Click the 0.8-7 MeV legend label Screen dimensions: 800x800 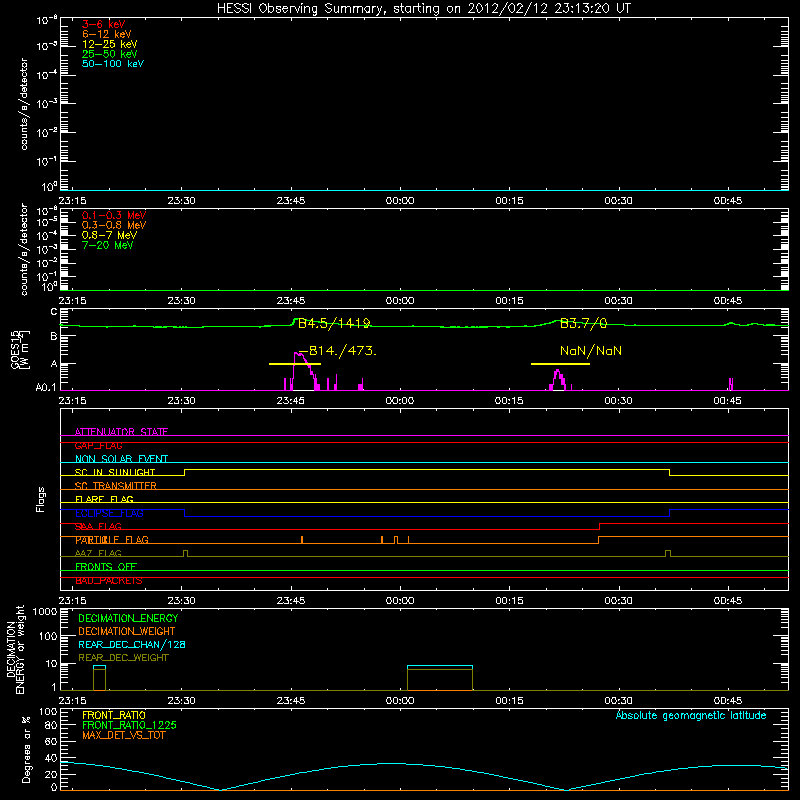click(109, 235)
